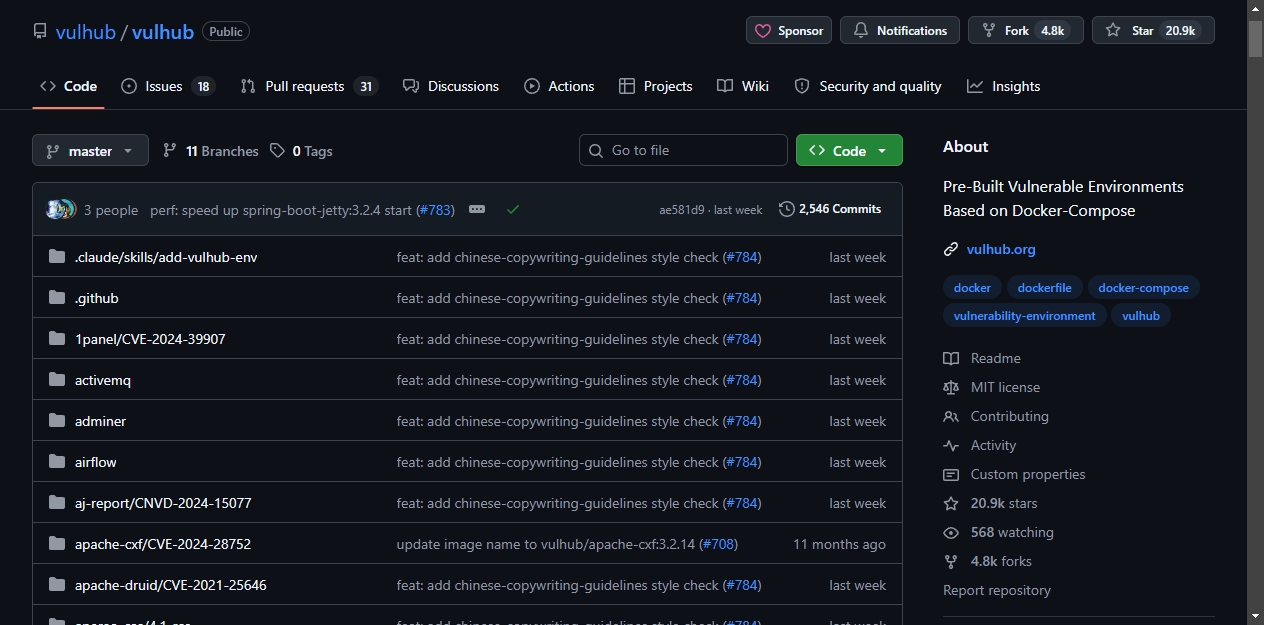The width and height of the screenshot is (1264, 625).
Task: Open the Projects tab
Action: (x=656, y=86)
